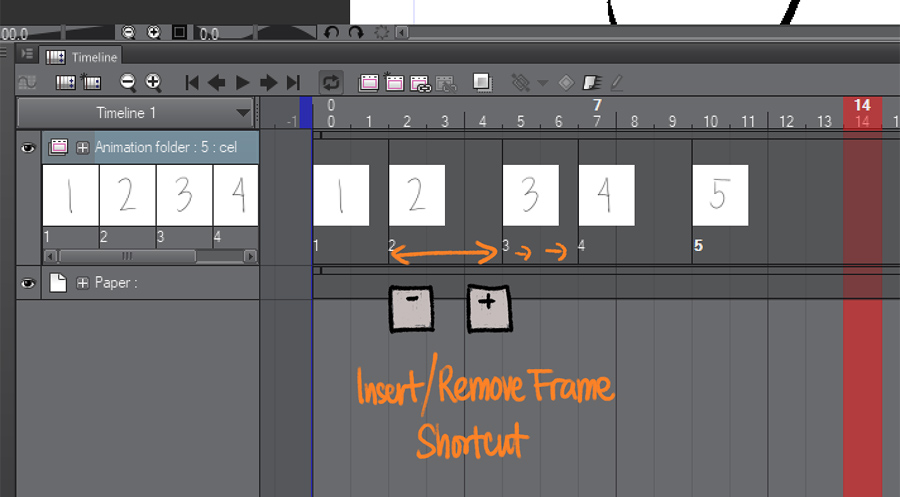
Task: Click the cel list scrollbar thumb
Action: (x=127, y=256)
